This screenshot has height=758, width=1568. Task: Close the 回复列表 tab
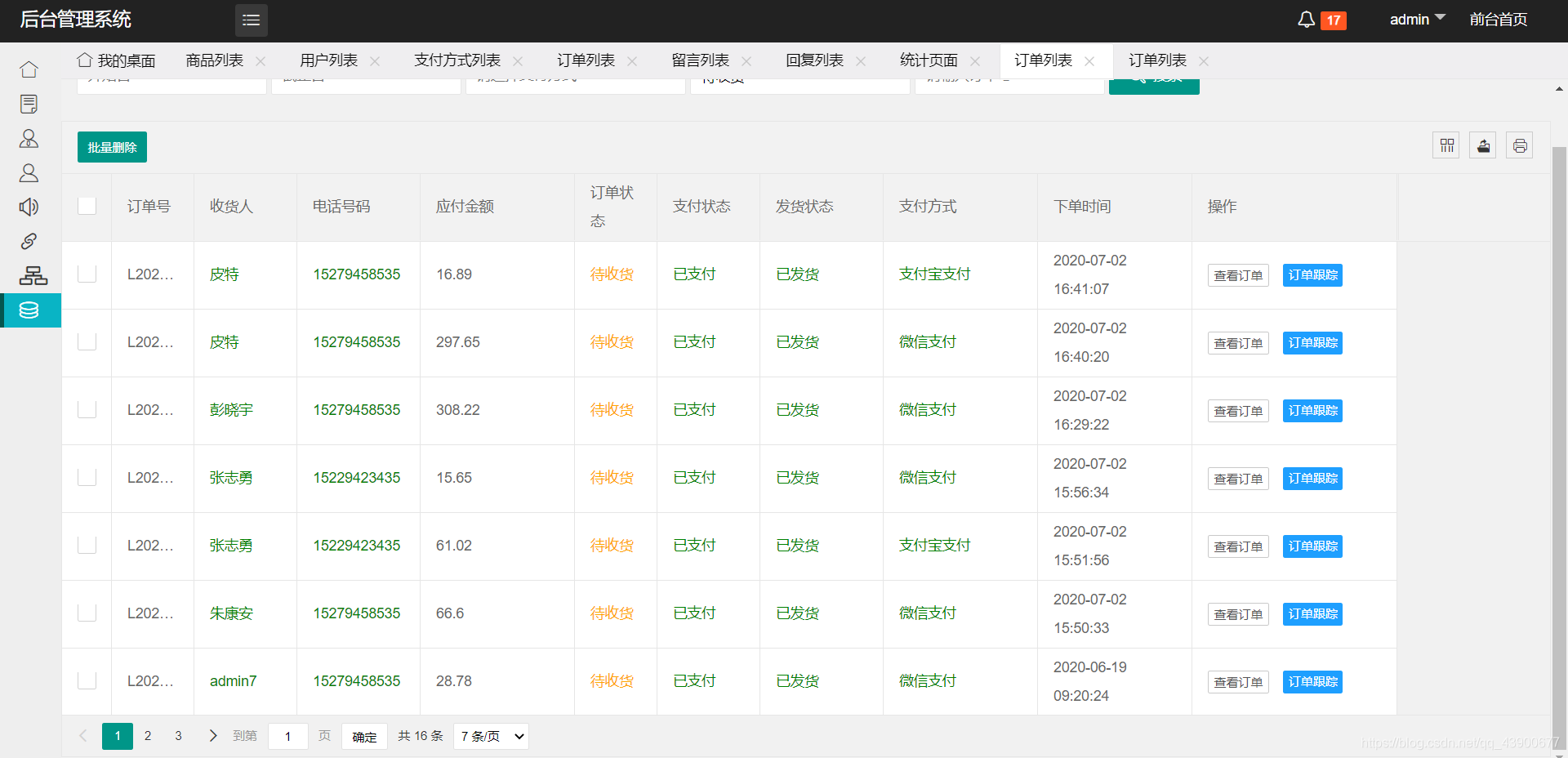pyautogui.click(x=861, y=61)
